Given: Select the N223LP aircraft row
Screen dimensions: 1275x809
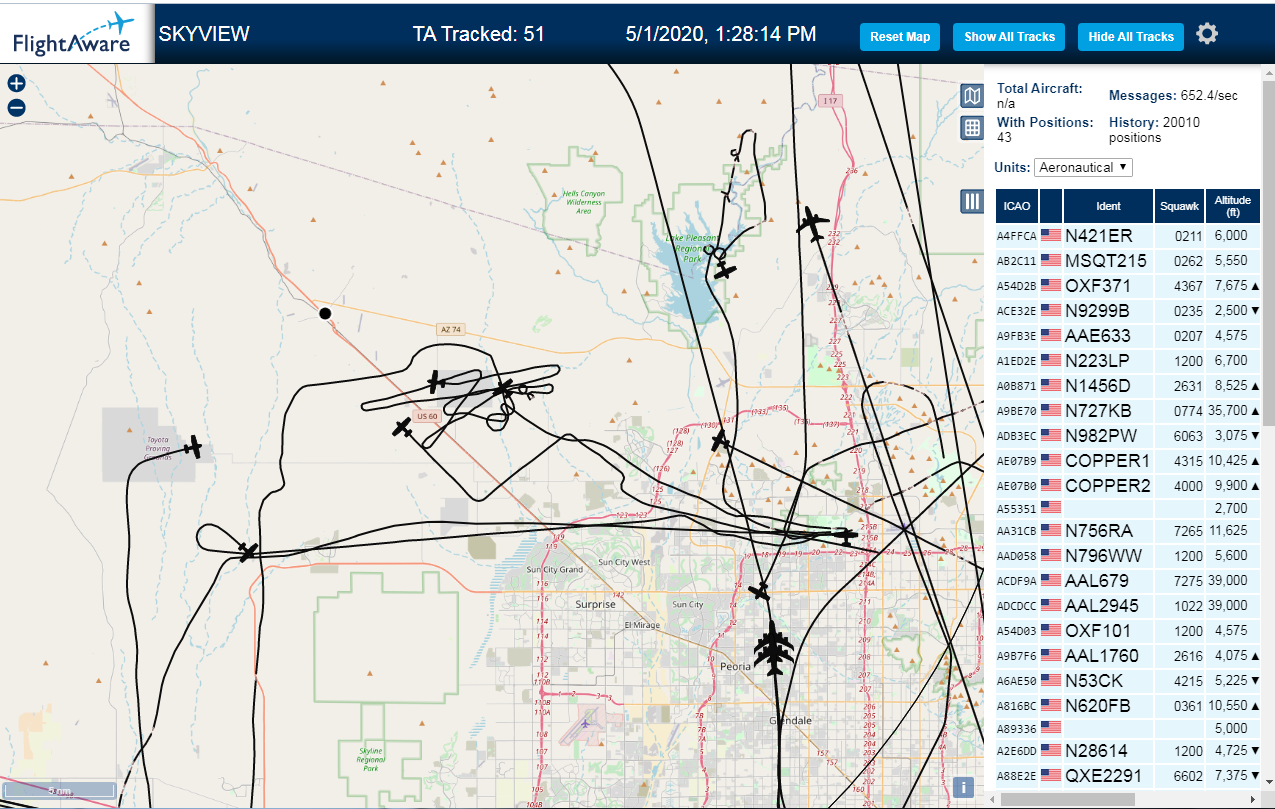Looking at the screenshot, I should pyautogui.click(x=1128, y=361).
